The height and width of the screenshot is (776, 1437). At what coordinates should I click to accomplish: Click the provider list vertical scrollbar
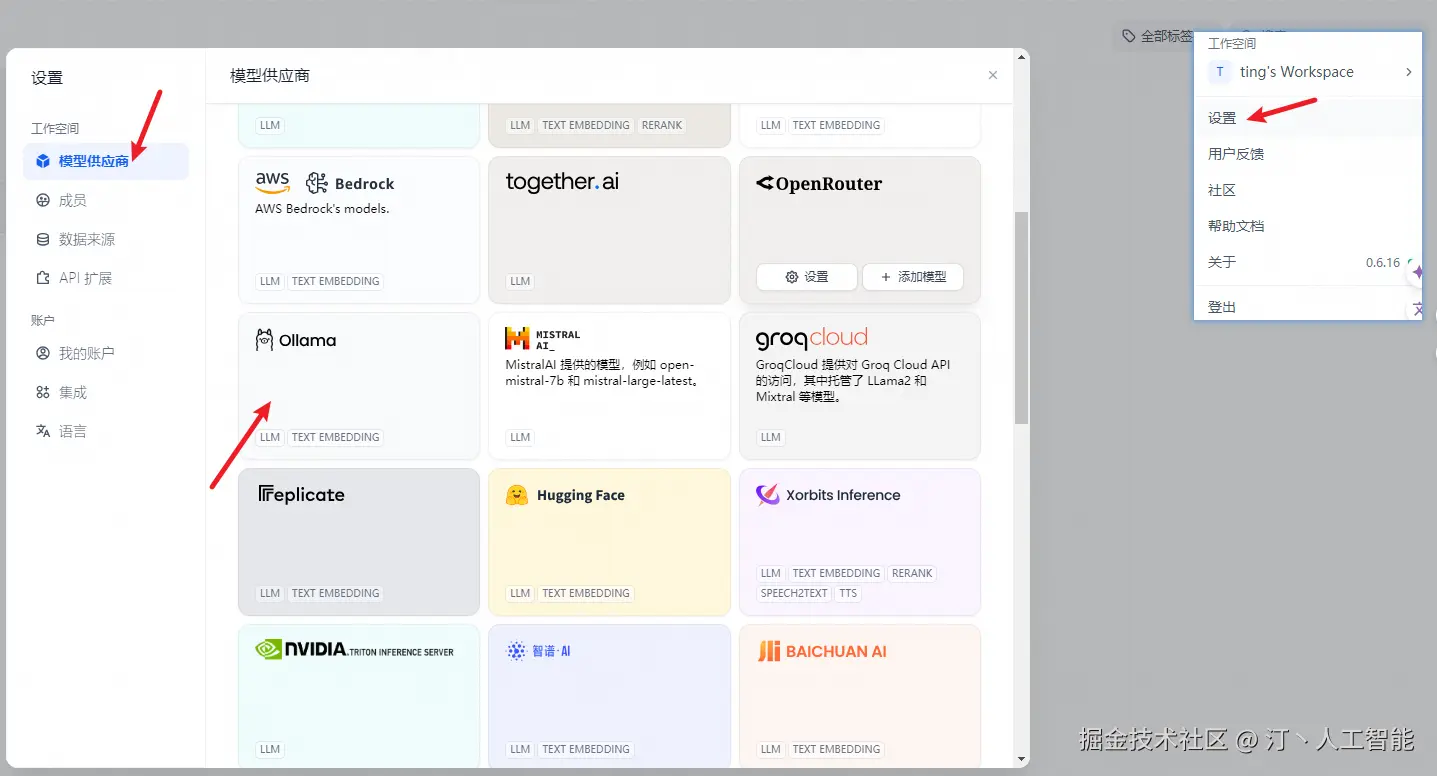[1021, 317]
